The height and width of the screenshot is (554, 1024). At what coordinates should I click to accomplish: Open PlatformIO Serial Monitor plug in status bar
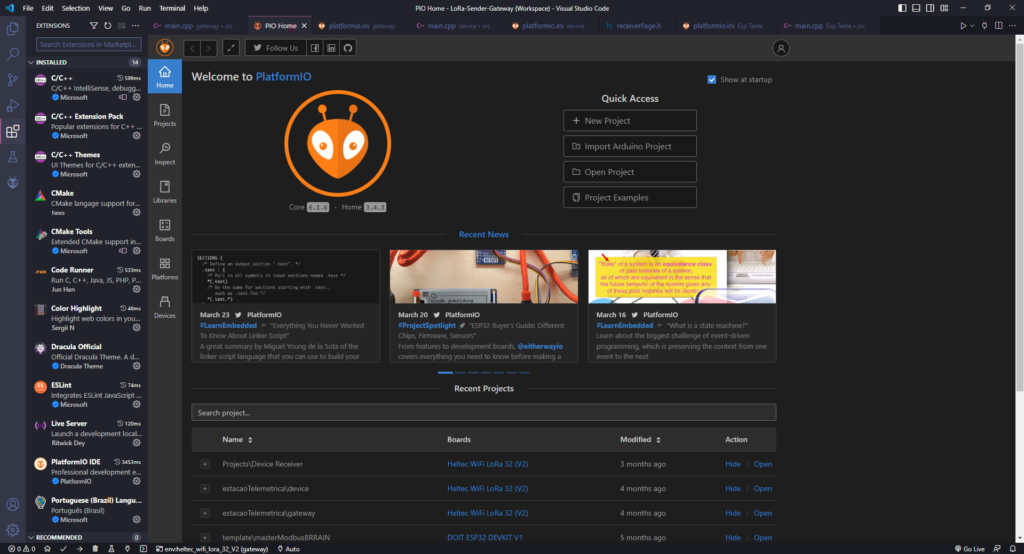coord(127,549)
